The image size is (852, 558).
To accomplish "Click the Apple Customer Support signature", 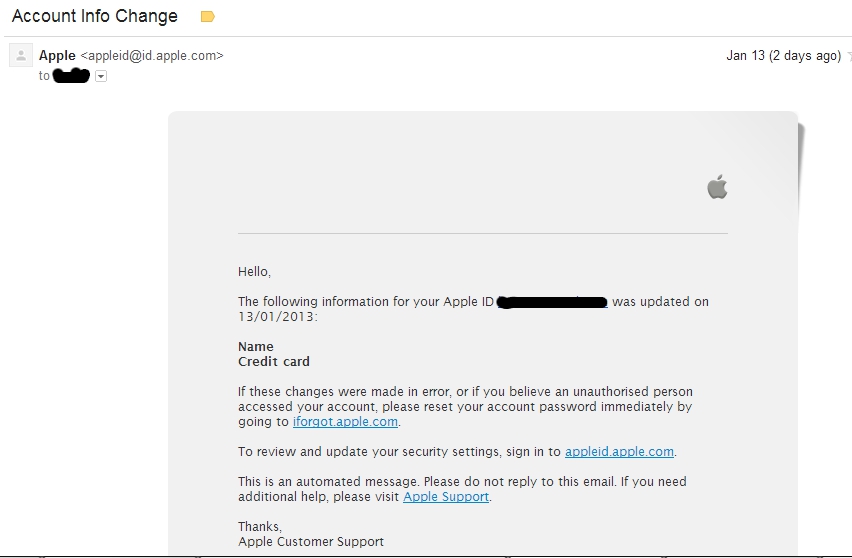I will [311, 542].
